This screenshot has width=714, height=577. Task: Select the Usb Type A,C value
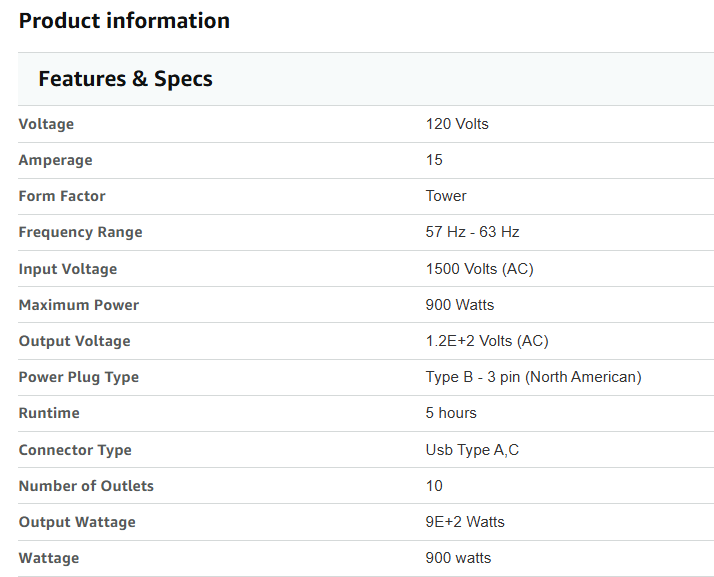[472, 450]
